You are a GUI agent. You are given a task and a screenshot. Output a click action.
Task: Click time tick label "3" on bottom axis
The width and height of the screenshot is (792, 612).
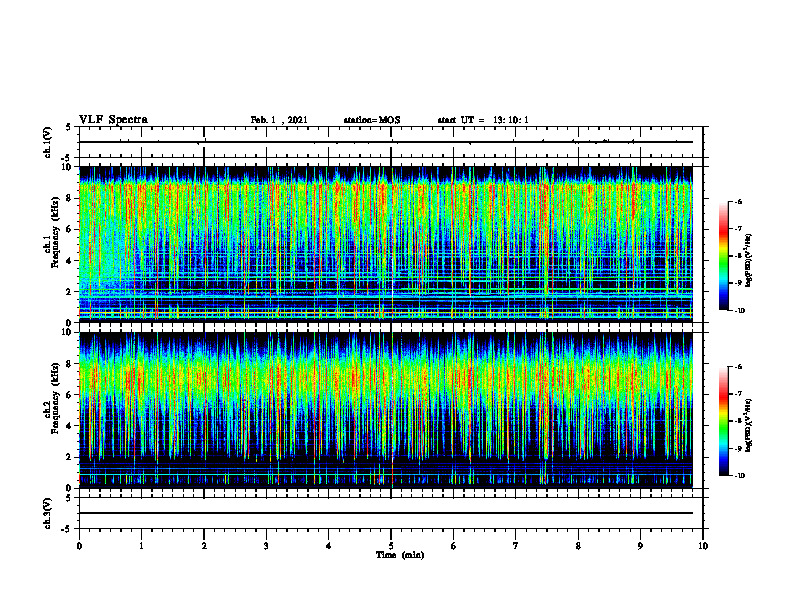click(266, 546)
